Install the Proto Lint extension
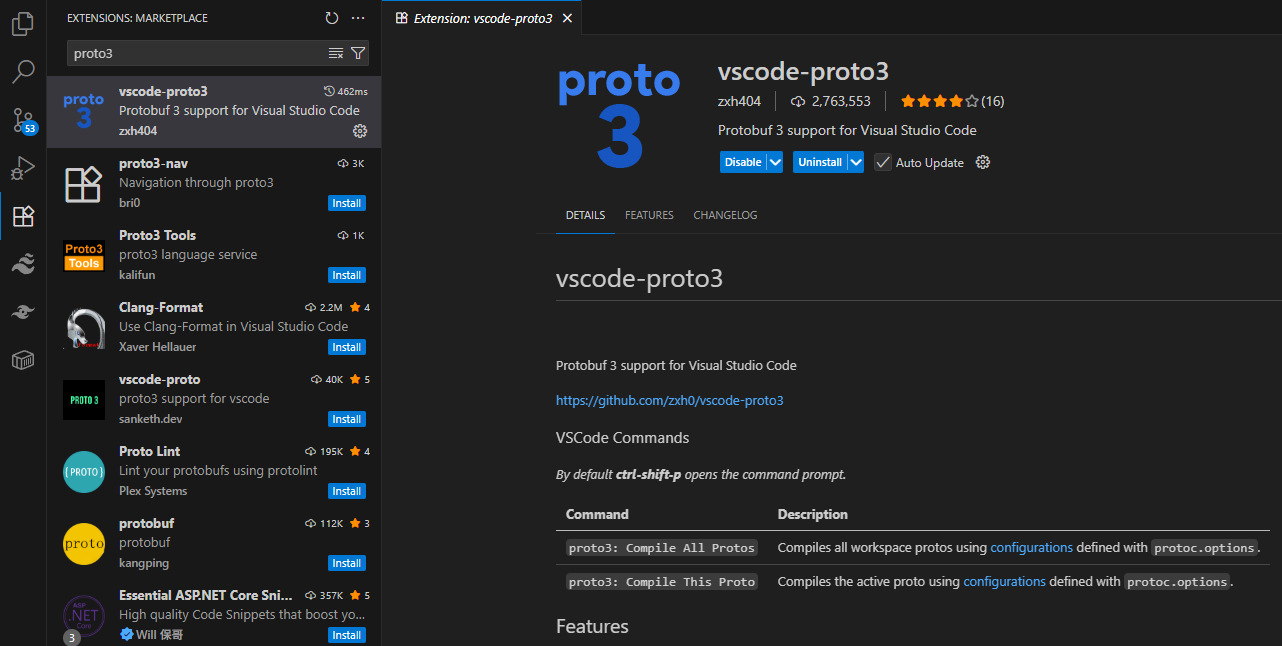1282x646 pixels. pyautogui.click(x=347, y=491)
